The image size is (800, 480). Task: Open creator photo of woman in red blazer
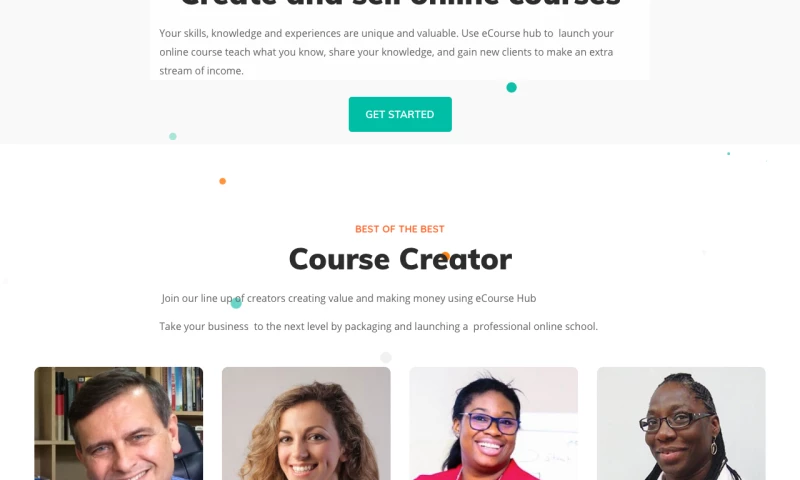493,423
